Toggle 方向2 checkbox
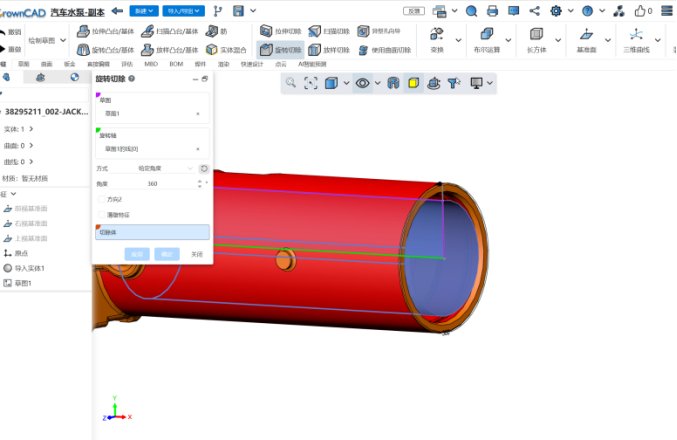Viewport: 677px width, 440px height. 102,199
